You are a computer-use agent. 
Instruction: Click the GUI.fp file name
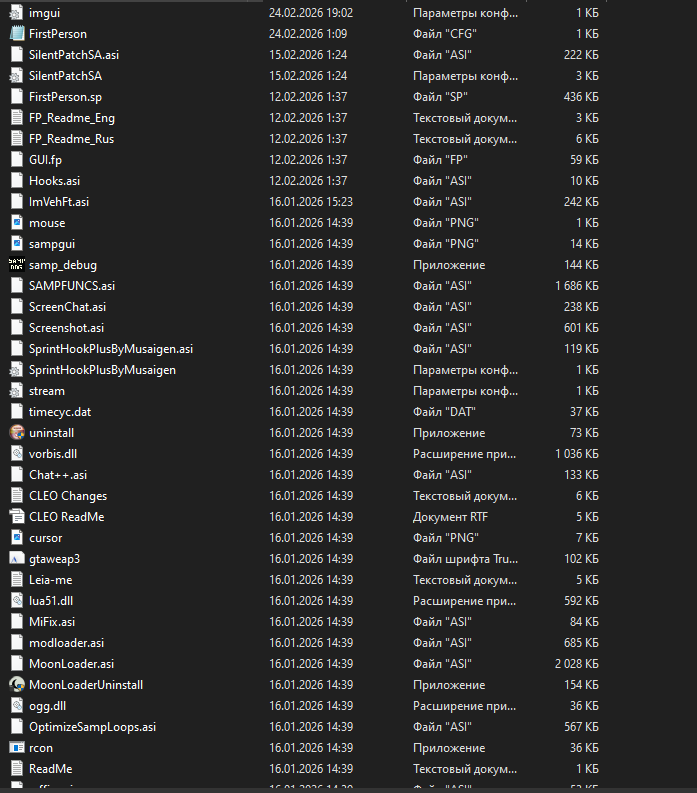[45, 160]
